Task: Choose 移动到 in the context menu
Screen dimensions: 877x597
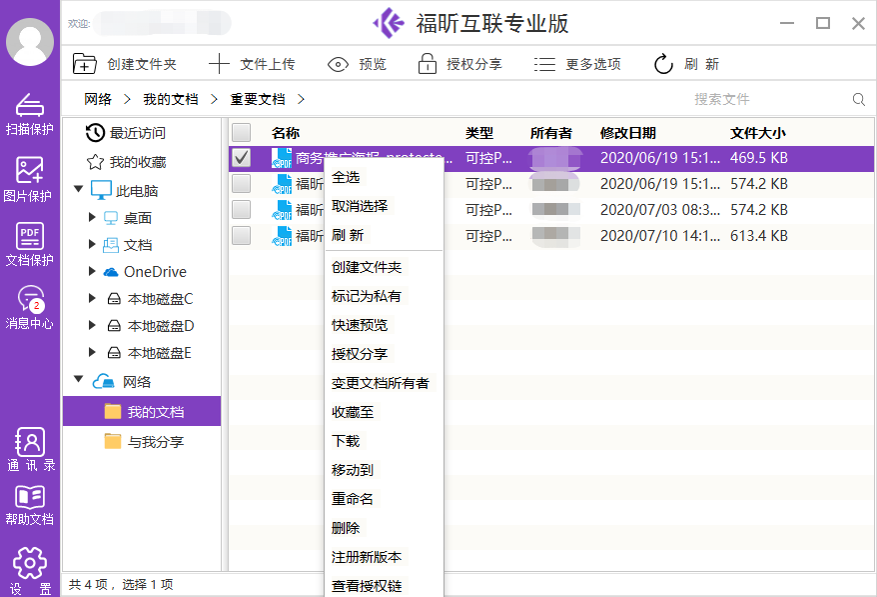Action: click(352, 470)
